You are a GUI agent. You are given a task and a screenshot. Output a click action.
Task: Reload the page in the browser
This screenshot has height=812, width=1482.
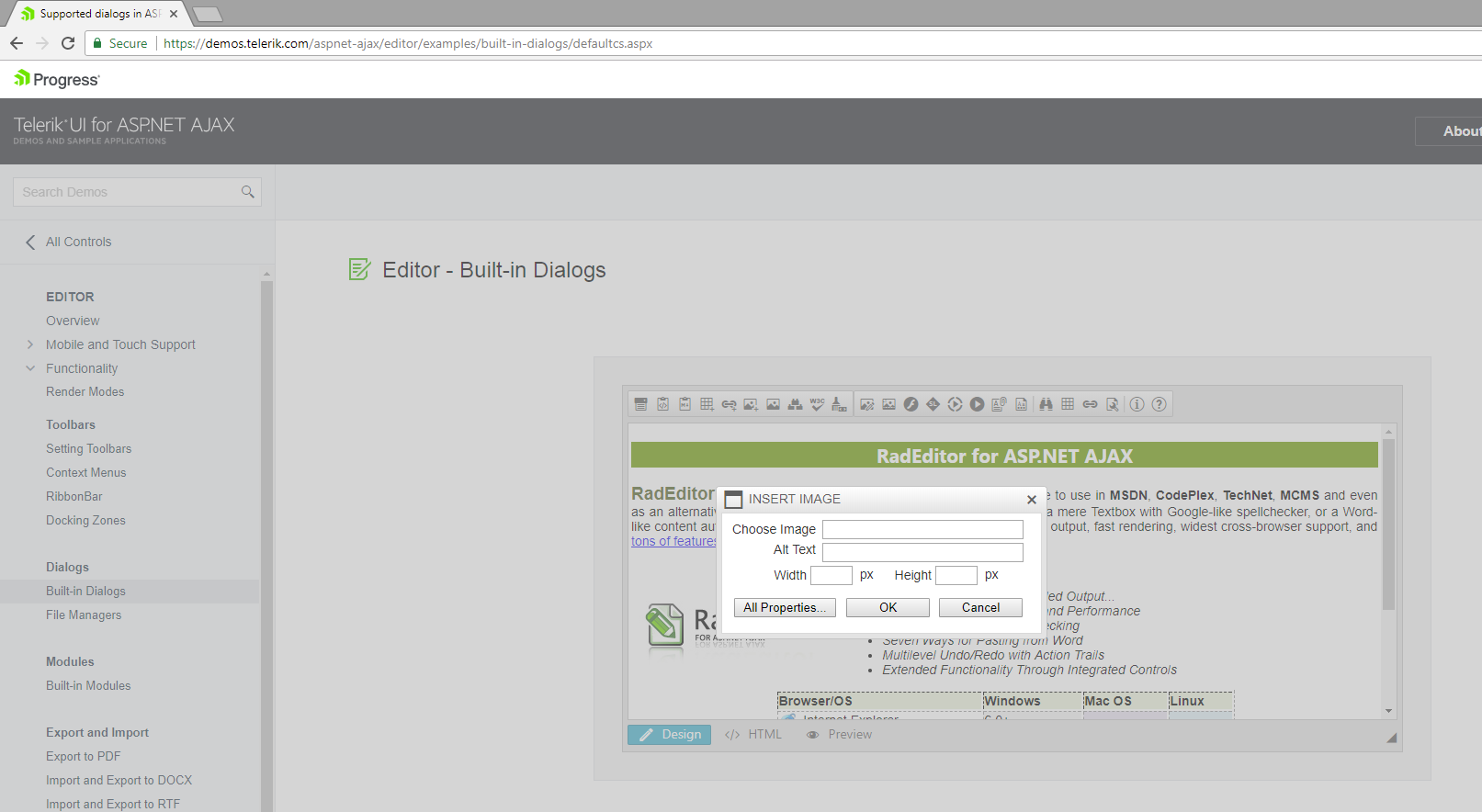tap(68, 43)
